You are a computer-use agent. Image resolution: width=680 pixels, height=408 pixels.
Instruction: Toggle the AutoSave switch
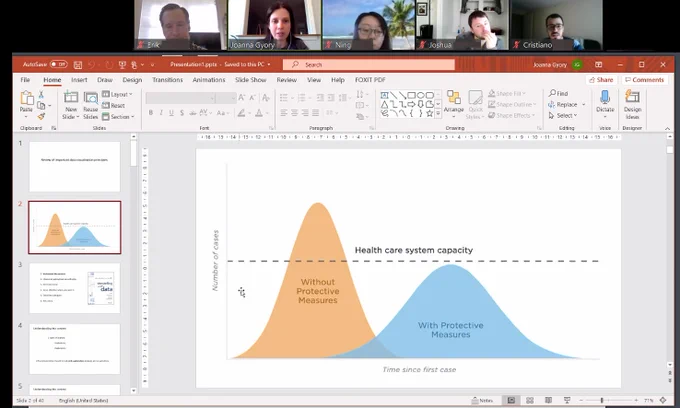(x=58, y=64)
